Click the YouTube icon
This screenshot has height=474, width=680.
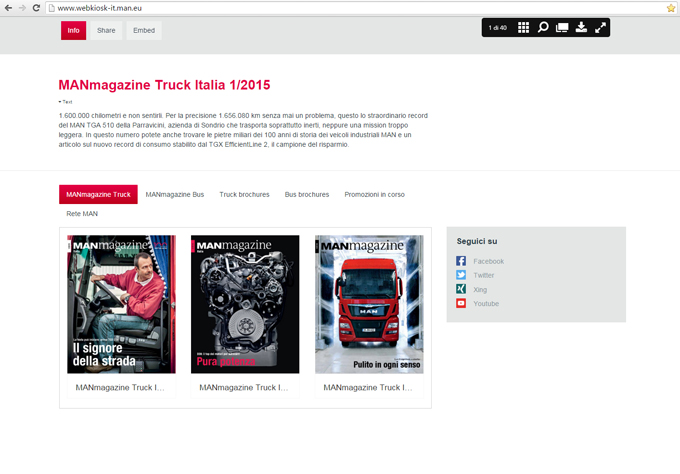pyautogui.click(x=461, y=303)
